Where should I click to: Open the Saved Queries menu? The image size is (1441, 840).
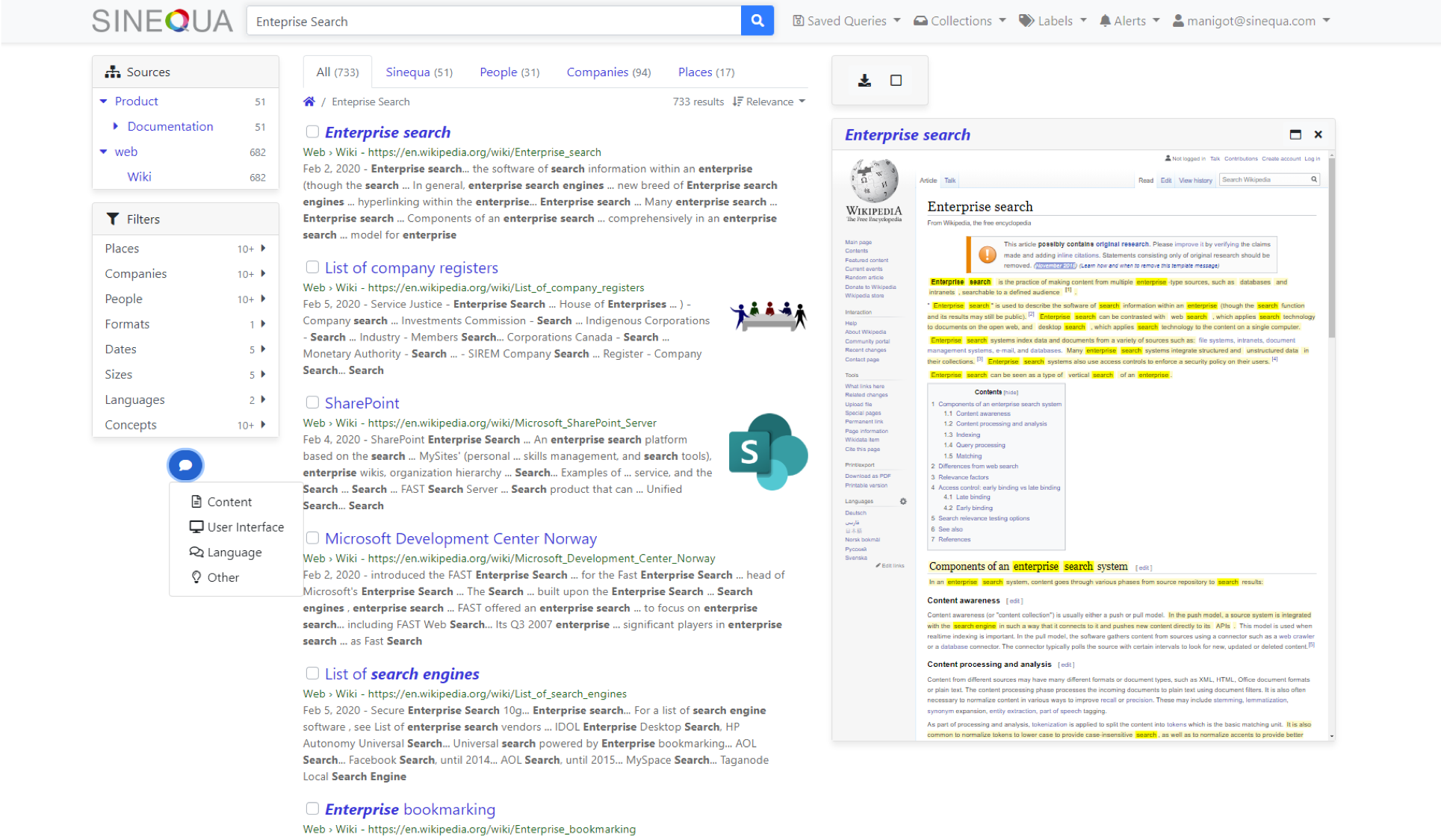click(846, 21)
